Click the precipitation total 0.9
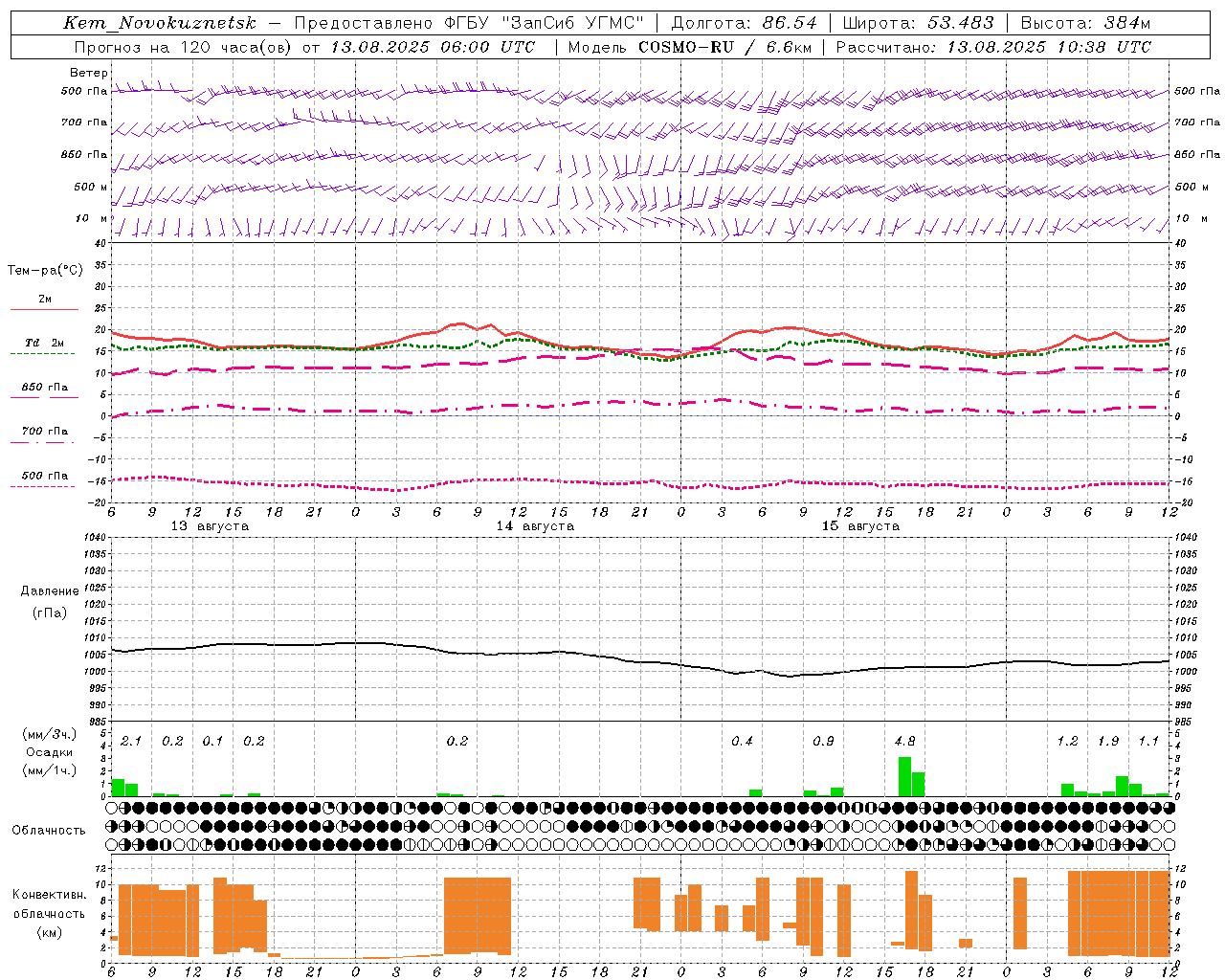The image size is (1225, 980). pos(823,742)
